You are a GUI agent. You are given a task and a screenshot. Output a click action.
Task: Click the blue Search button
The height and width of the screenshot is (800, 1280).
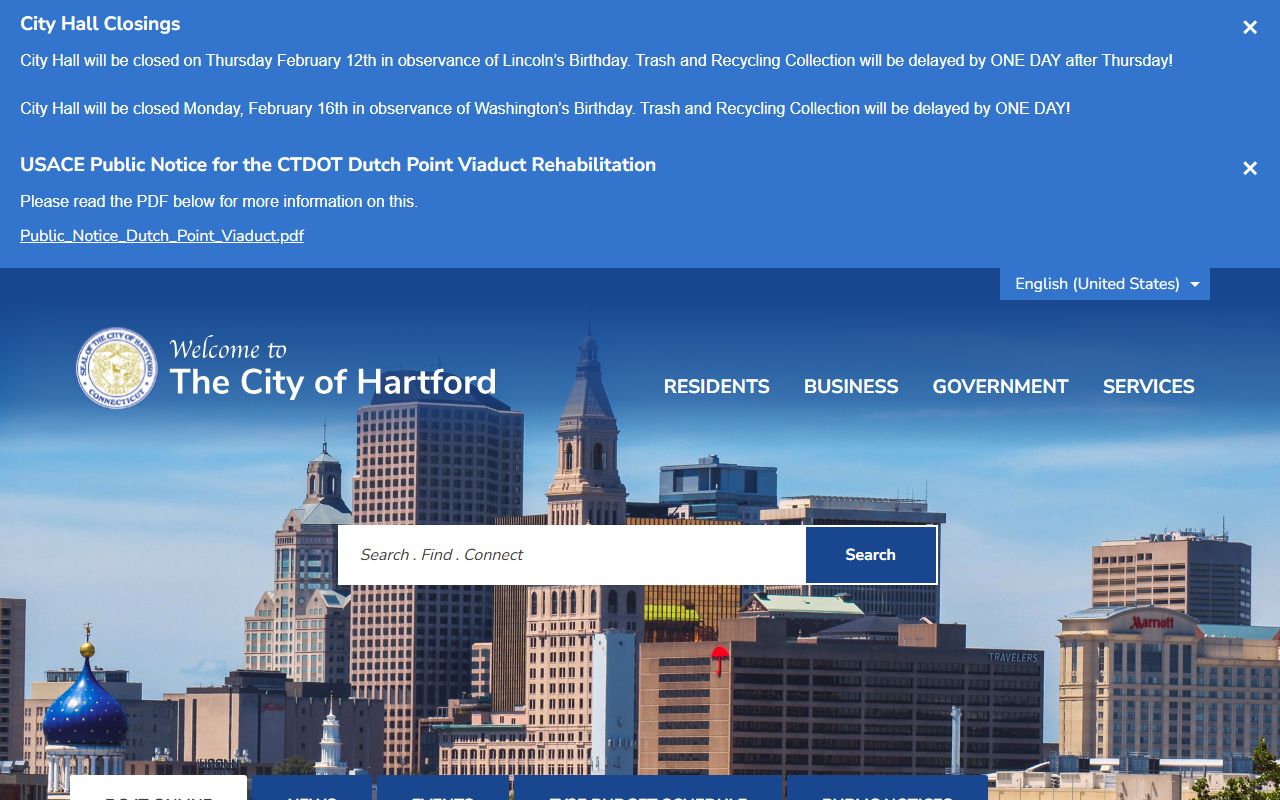click(871, 555)
